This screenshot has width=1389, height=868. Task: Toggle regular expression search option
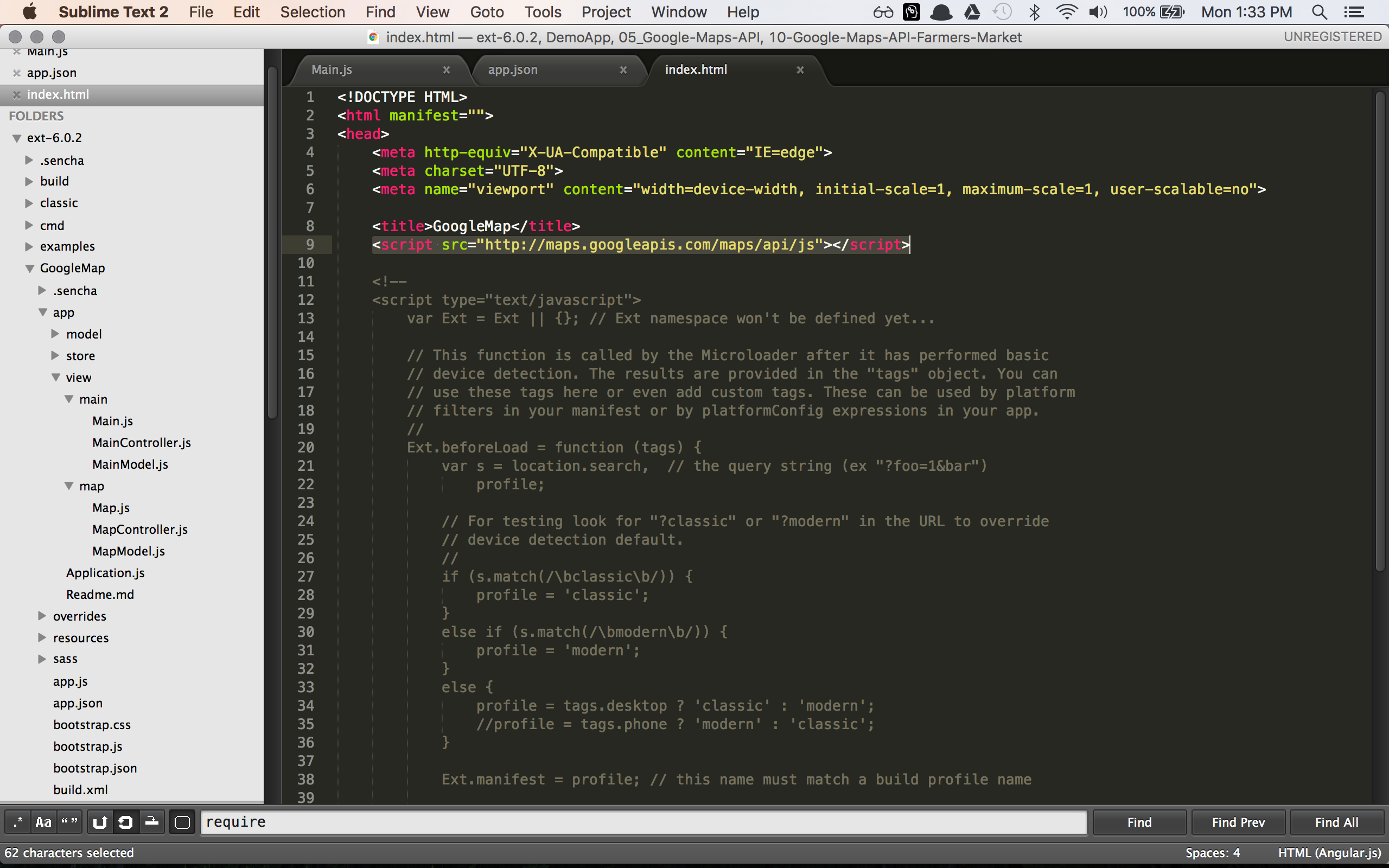[18, 822]
